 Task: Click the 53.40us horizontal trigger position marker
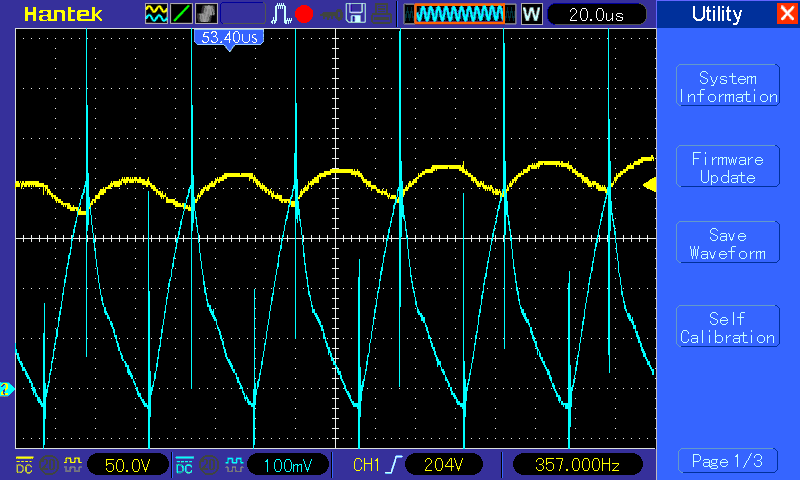click(230, 38)
